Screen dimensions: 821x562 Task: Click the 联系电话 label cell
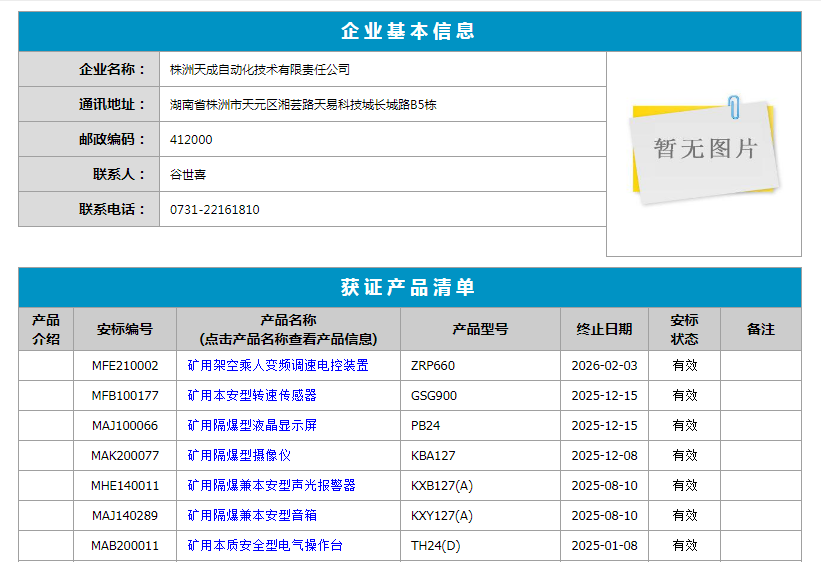click(89, 210)
